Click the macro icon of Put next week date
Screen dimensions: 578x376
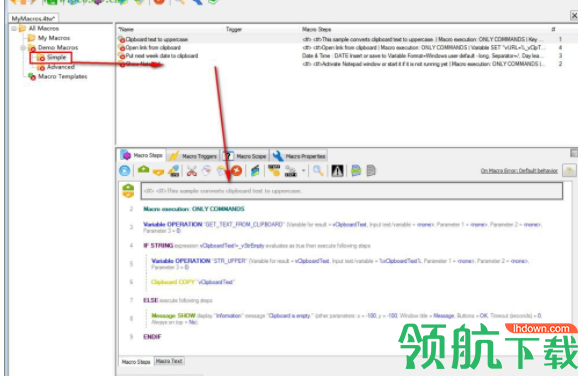[121, 56]
